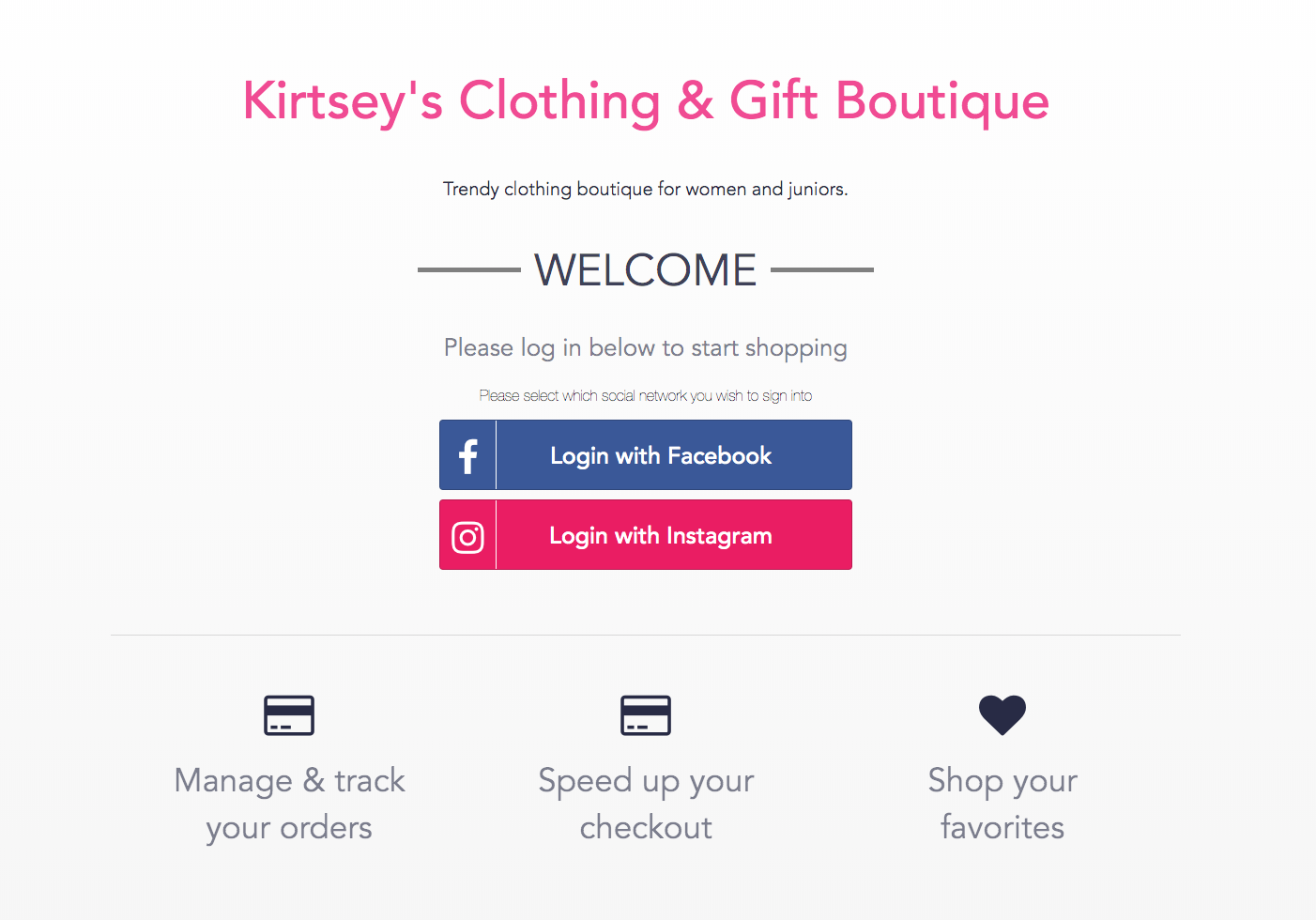Click the Please log in below prompt
Viewport: 1316px width, 920px height.
(645, 347)
